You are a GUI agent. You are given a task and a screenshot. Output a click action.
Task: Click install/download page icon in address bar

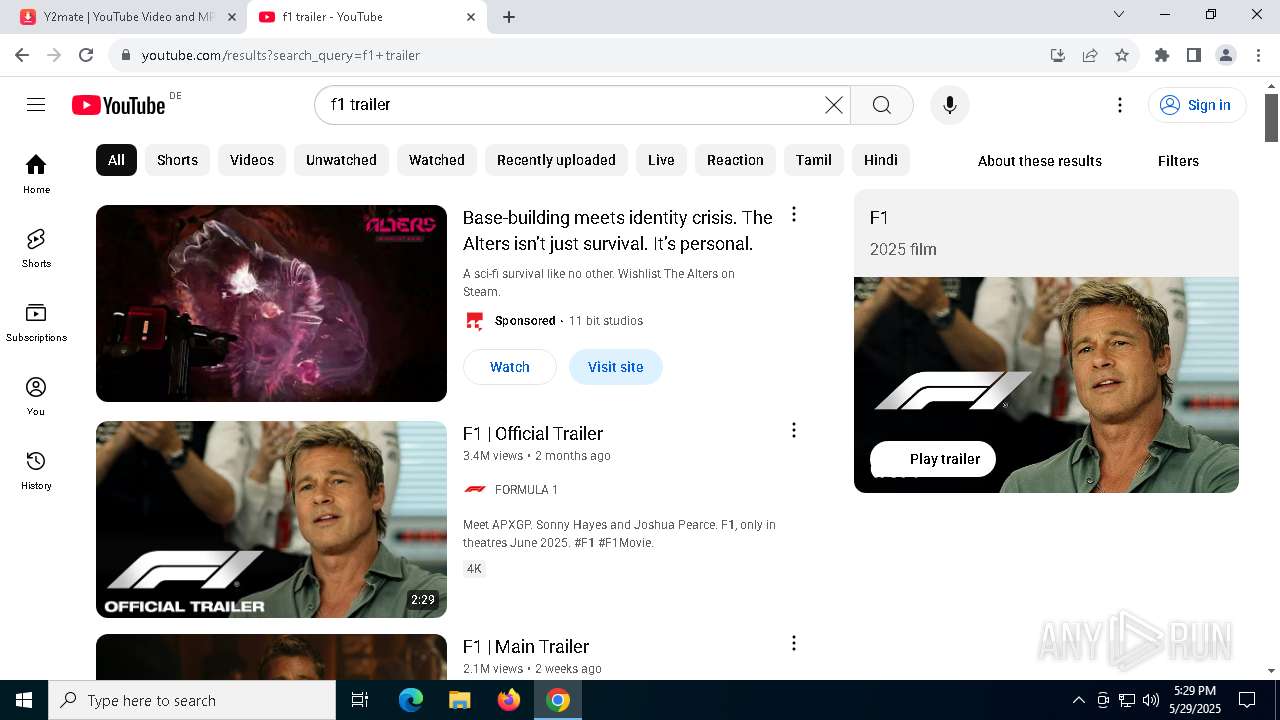(x=1058, y=55)
